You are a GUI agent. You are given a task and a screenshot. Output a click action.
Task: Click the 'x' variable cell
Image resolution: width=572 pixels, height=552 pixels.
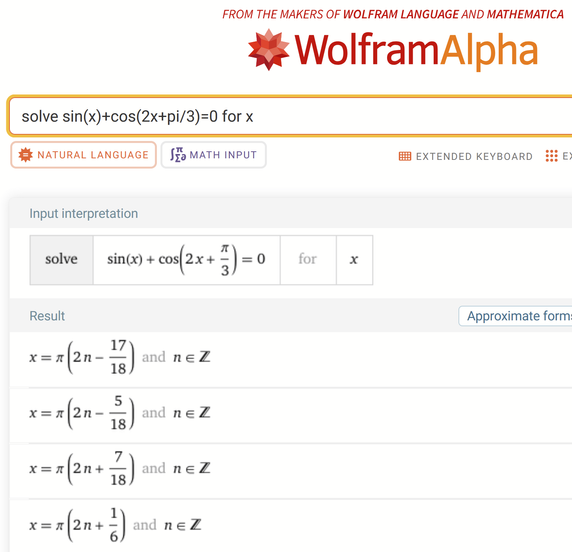(354, 260)
